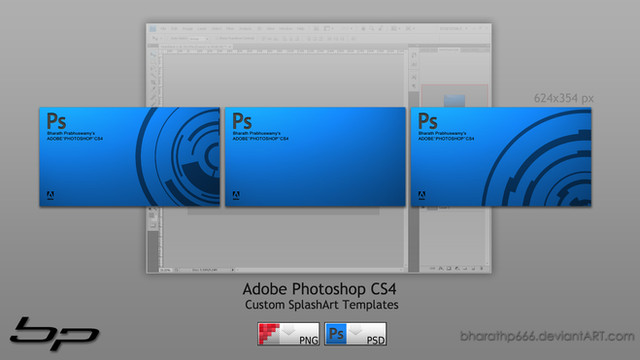Open the Arrange Documents dropdown
The height and width of the screenshot is (360, 640).
pos(395,29)
